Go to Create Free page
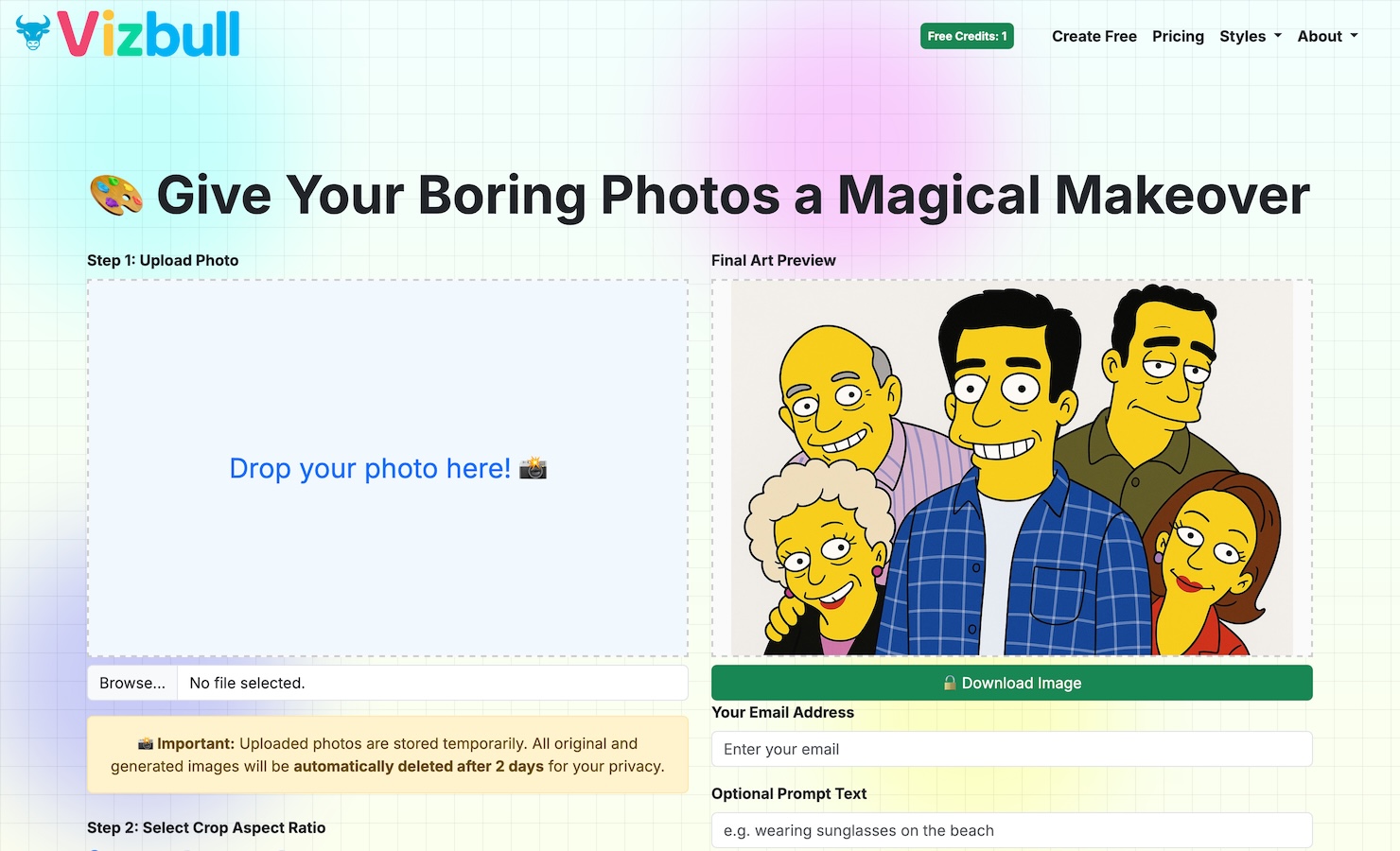1400x851 pixels. pyautogui.click(x=1094, y=36)
